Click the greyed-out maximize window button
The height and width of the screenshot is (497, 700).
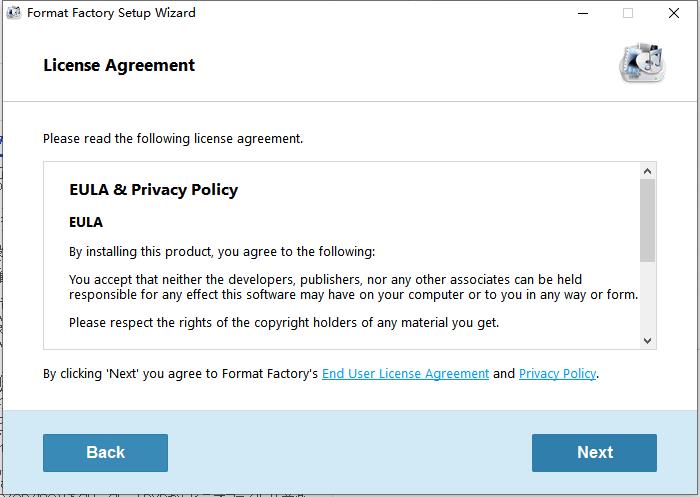click(x=628, y=13)
